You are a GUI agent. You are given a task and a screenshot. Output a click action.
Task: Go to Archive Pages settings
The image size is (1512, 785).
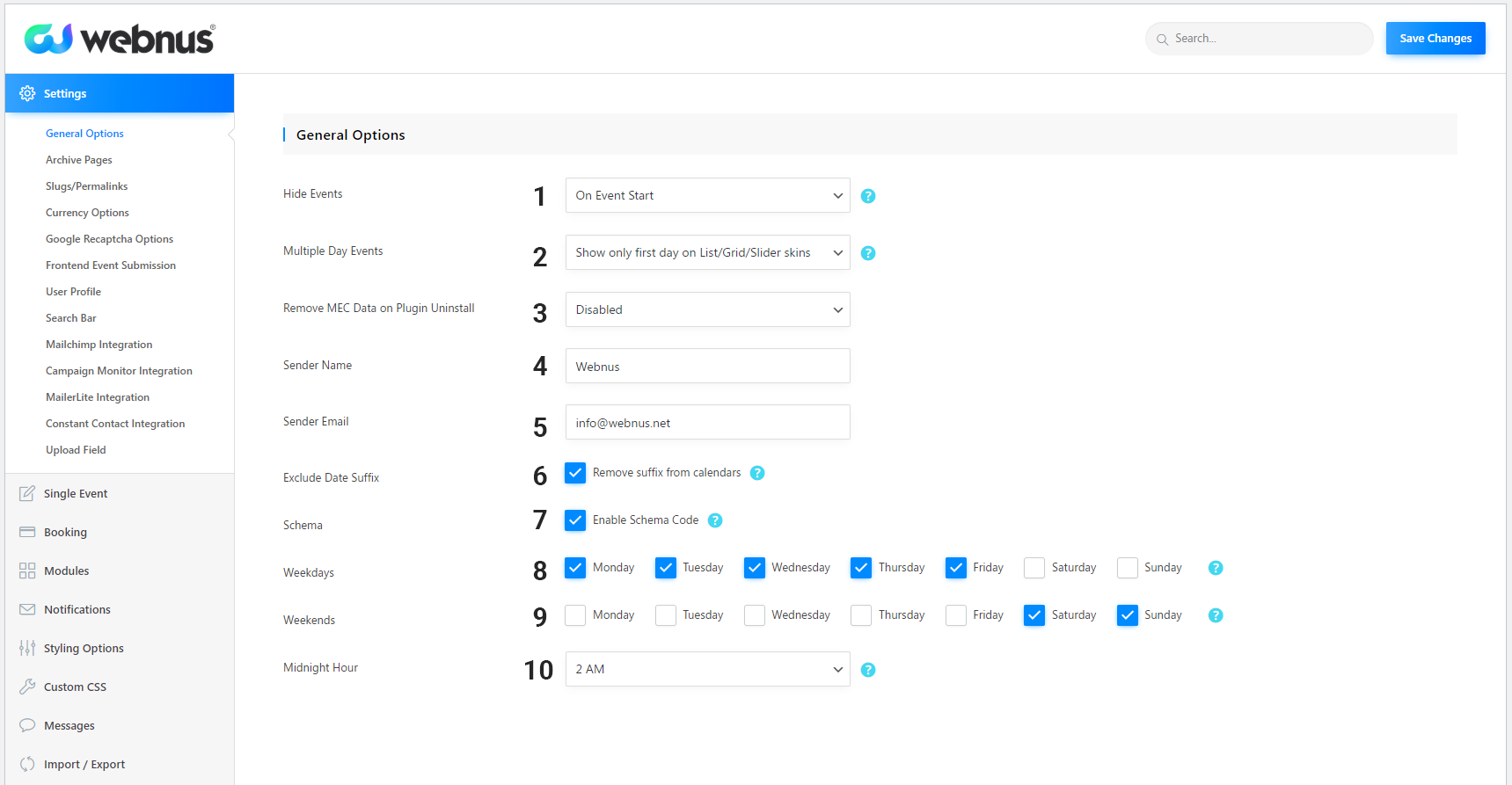79,160
